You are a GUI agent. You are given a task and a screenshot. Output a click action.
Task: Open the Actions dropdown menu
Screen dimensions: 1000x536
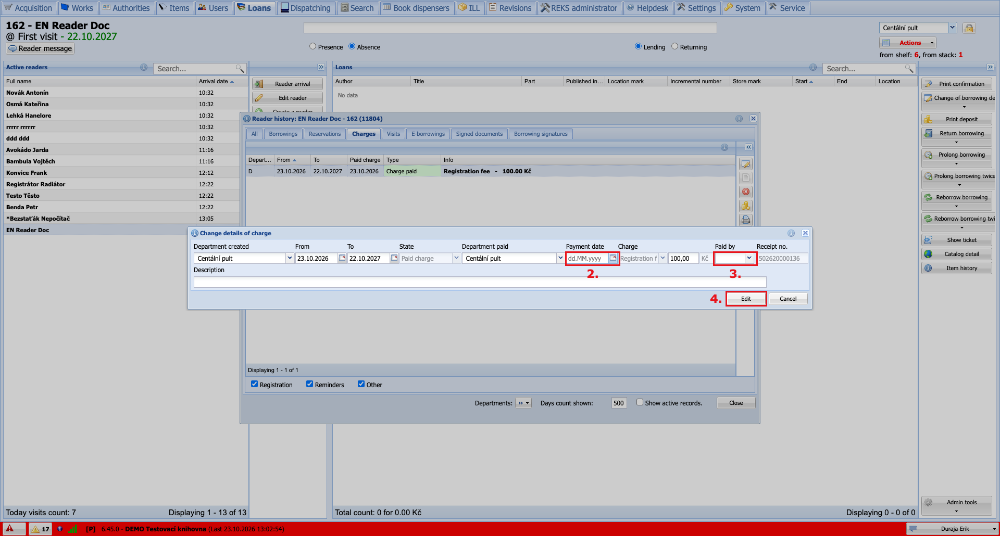908,43
